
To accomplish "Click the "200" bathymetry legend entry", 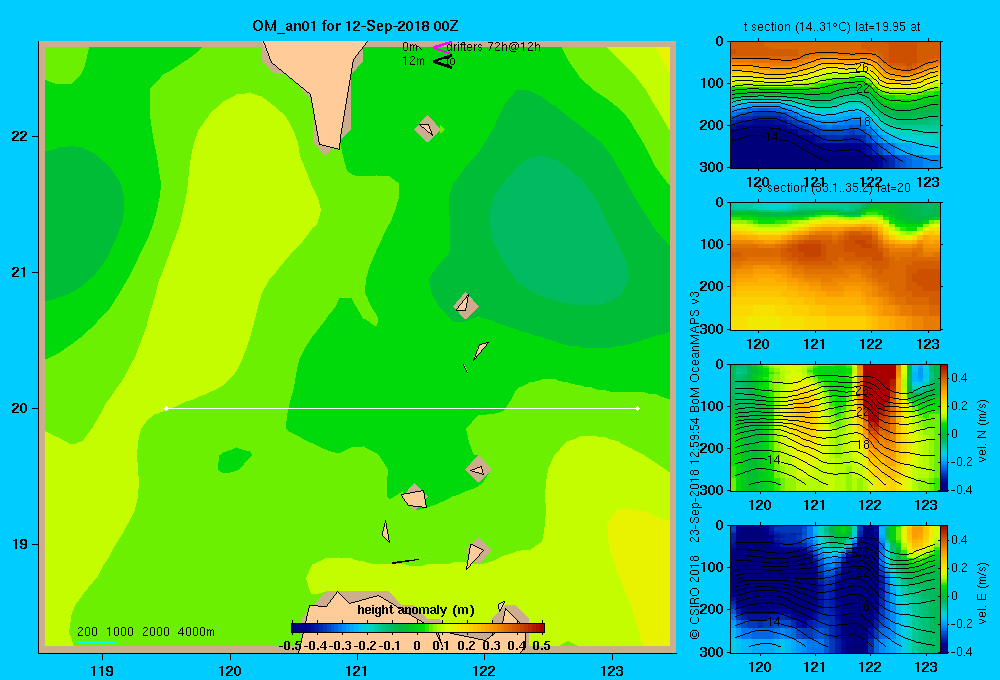I will 87,632.
